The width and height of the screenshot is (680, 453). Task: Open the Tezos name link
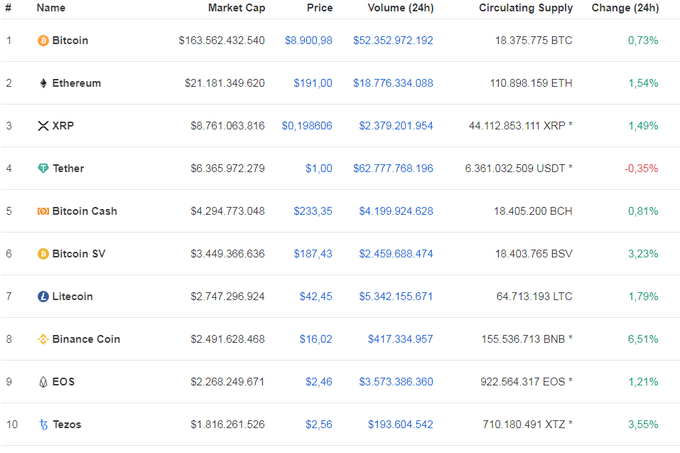click(67, 425)
